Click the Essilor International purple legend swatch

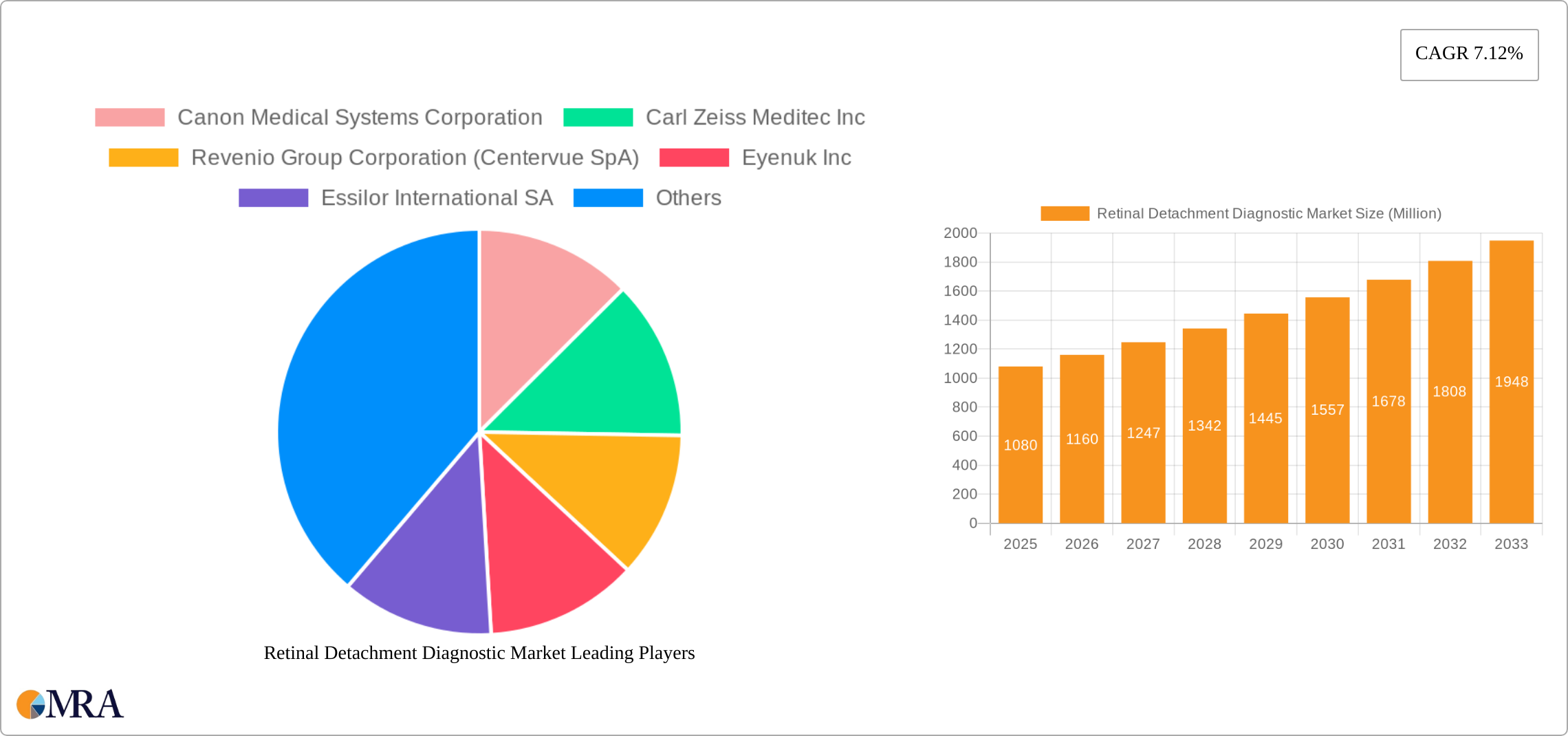coord(274,198)
